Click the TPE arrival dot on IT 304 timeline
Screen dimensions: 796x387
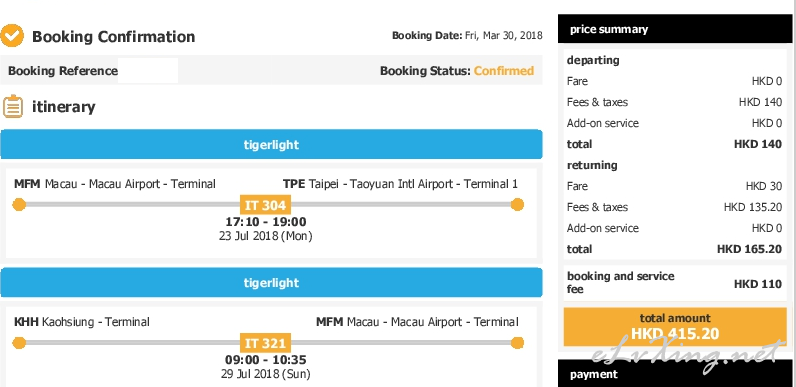point(517,205)
